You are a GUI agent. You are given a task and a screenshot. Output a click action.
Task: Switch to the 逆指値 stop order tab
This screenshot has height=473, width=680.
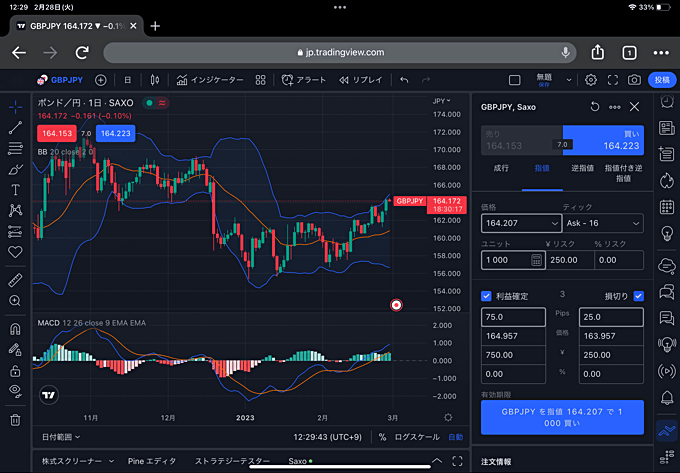point(582,168)
